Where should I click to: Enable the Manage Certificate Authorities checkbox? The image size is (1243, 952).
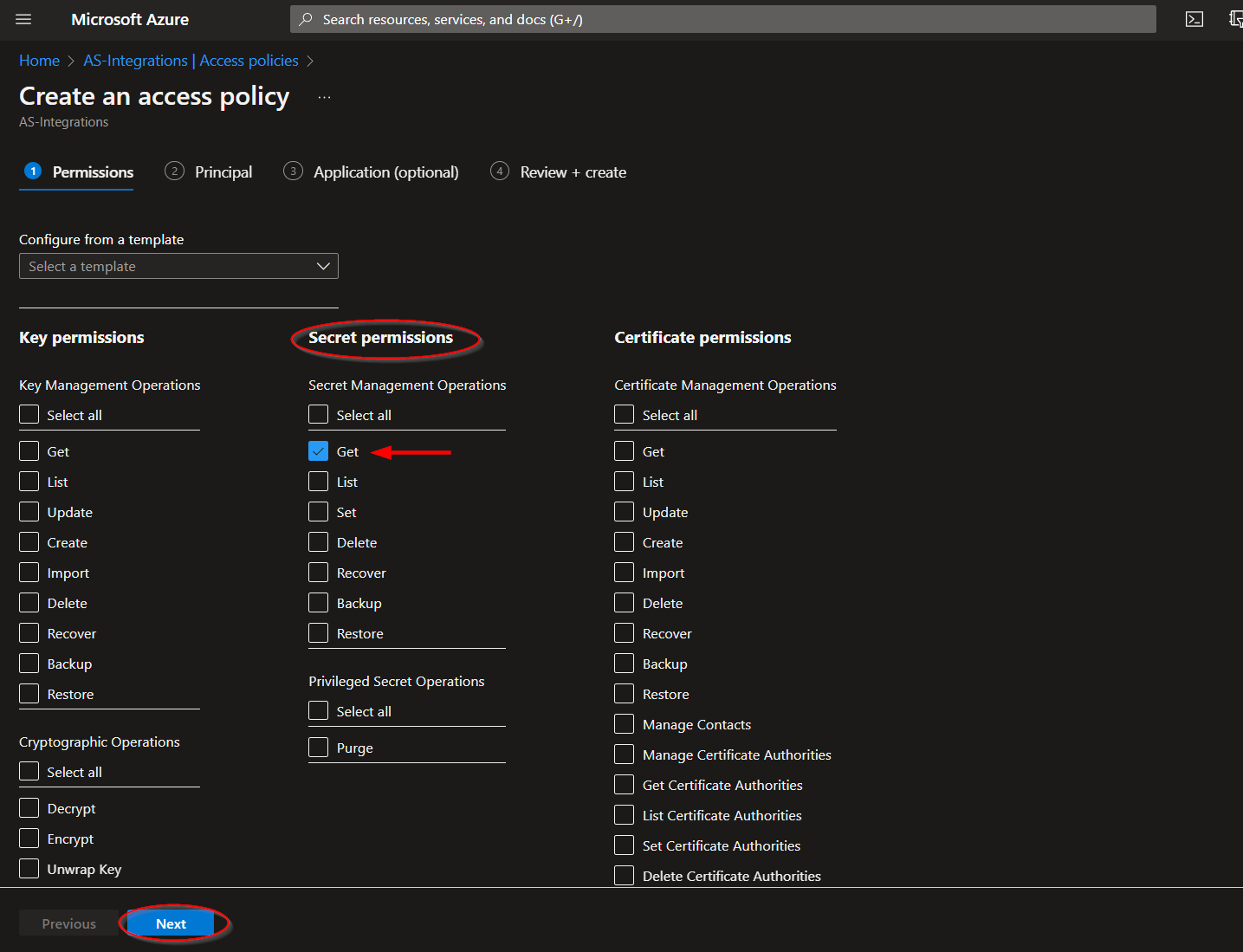coord(625,754)
